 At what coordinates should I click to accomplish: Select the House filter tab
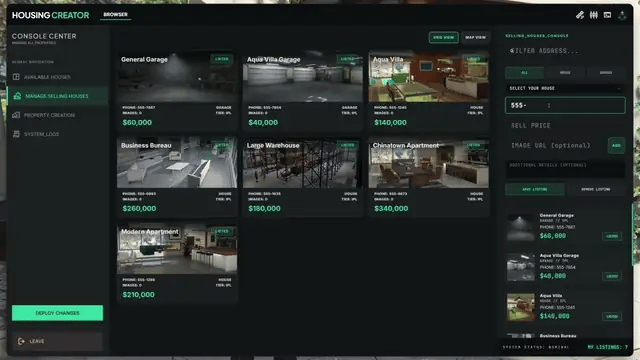pos(565,73)
